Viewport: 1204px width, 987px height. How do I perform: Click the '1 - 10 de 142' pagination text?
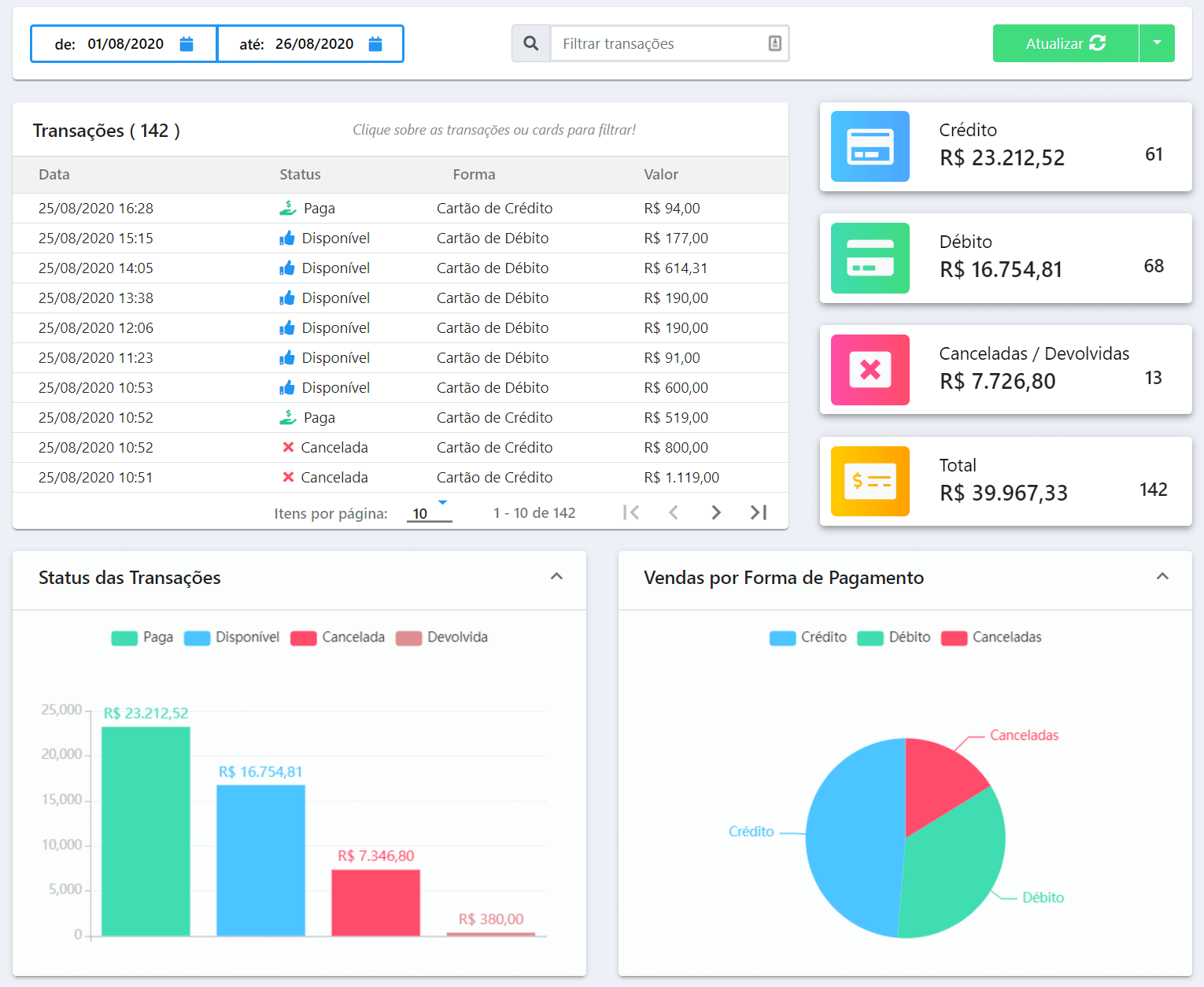pos(534,513)
